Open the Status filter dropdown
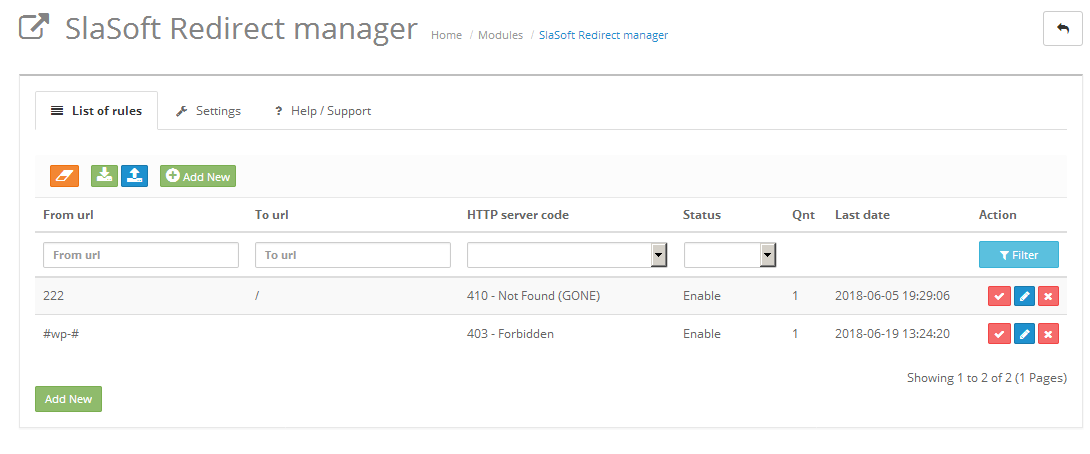 pyautogui.click(x=730, y=255)
